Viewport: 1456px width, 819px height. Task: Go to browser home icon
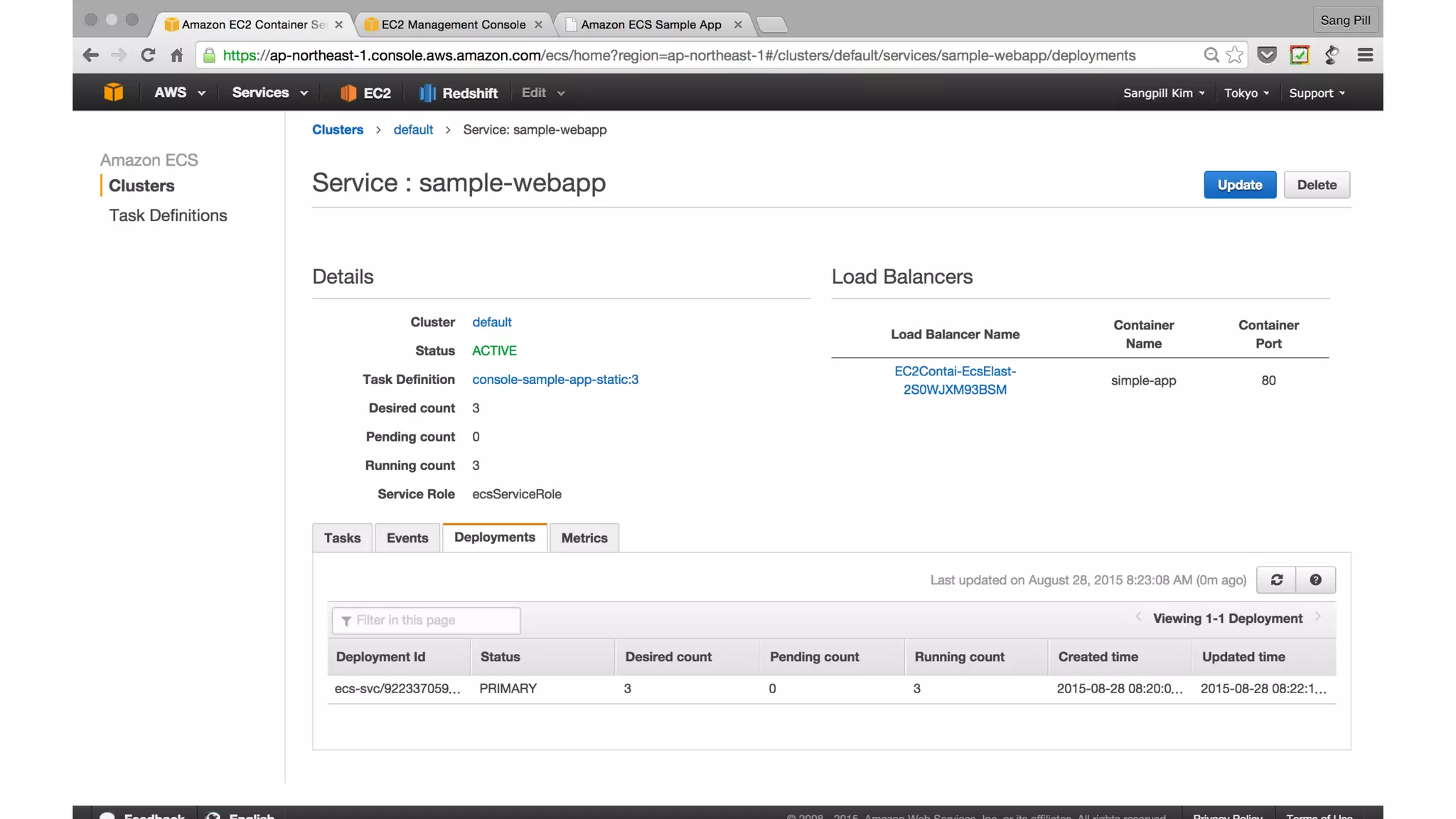[x=177, y=55]
